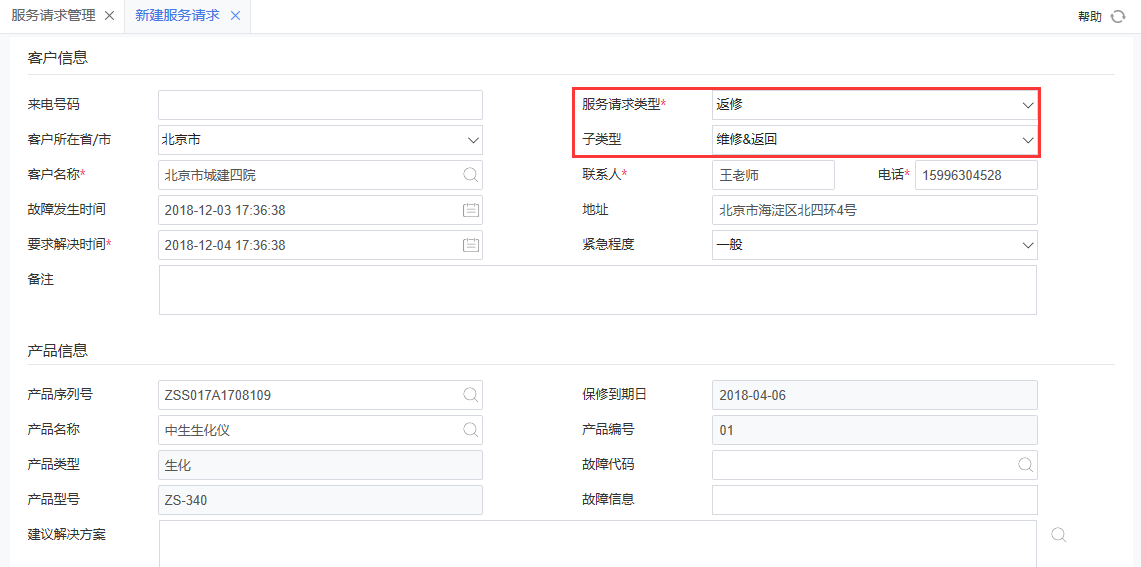
Task: Open the 紧急程度 dropdown
Action: tap(1027, 245)
